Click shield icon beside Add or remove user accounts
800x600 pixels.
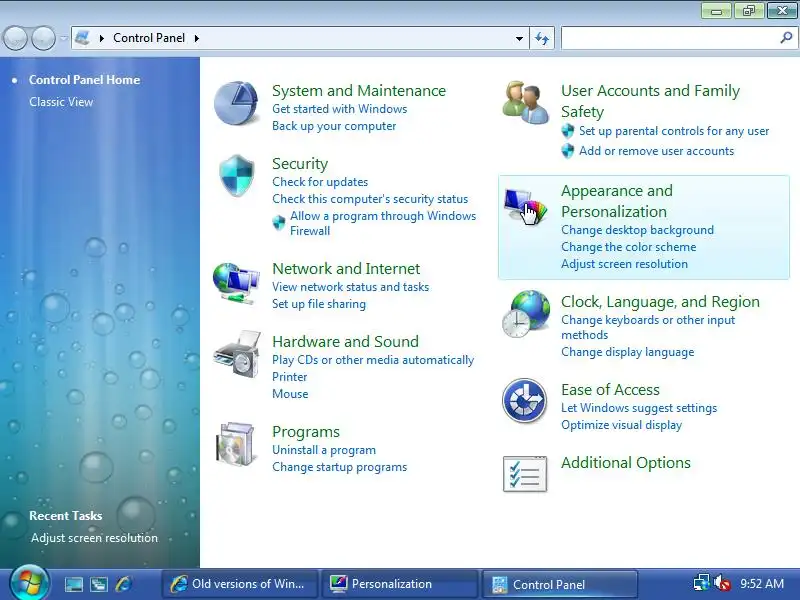568,151
